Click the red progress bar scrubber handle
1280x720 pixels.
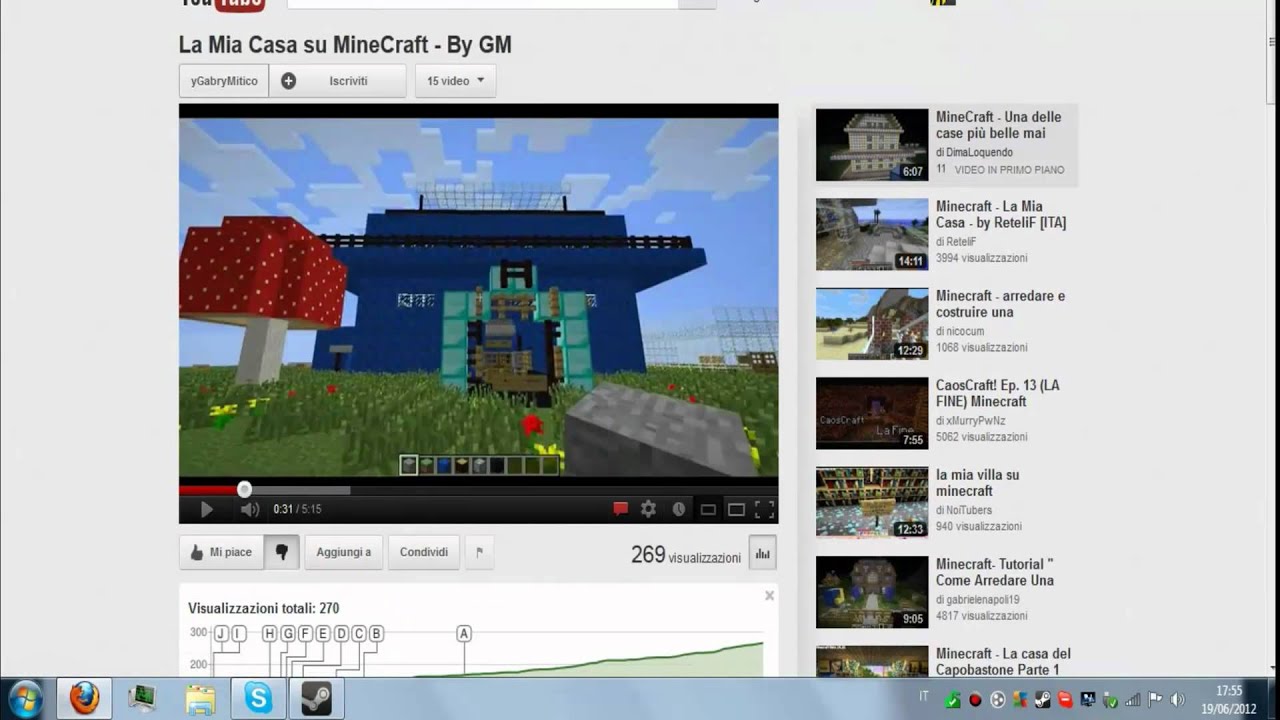(244, 489)
